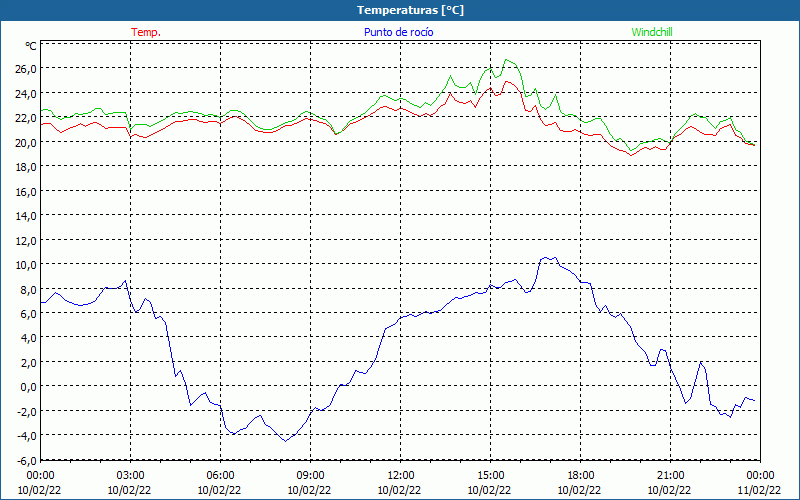This screenshot has width=800, height=500.
Task: Click the '0,0' y-axis value
Action: (29, 387)
